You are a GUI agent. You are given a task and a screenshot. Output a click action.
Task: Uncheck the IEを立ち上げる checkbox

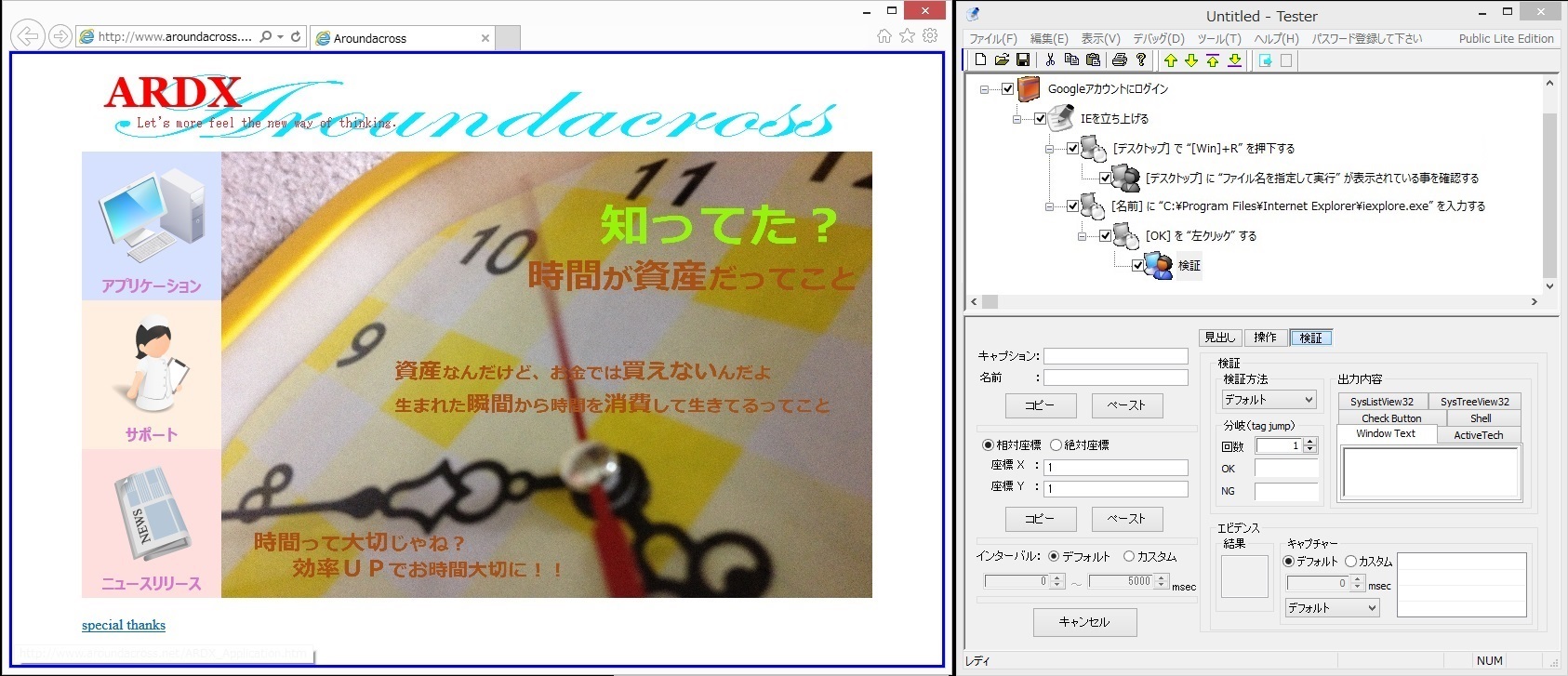[1040, 119]
